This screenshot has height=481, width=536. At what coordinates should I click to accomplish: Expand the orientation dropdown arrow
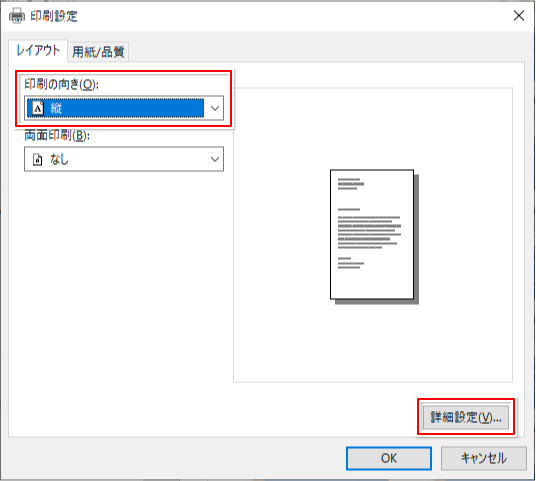pos(215,108)
